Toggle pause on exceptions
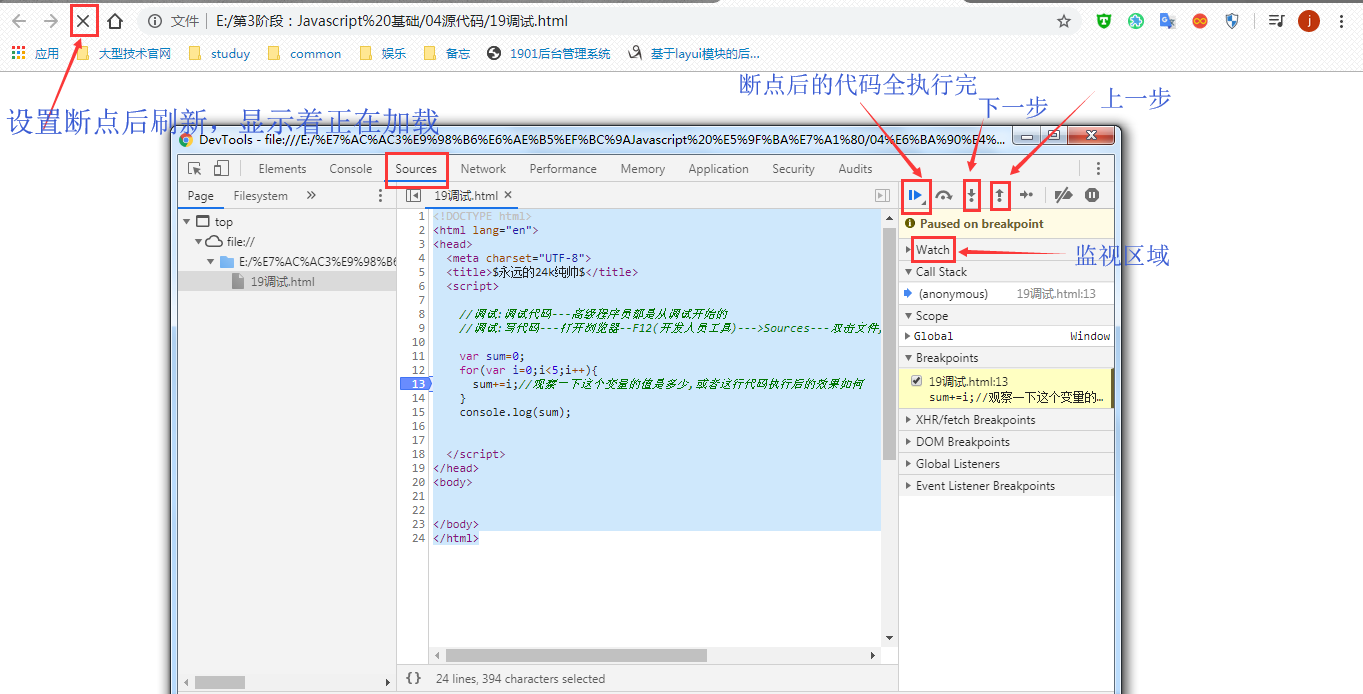1363x694 pixels. (1092, 196)
